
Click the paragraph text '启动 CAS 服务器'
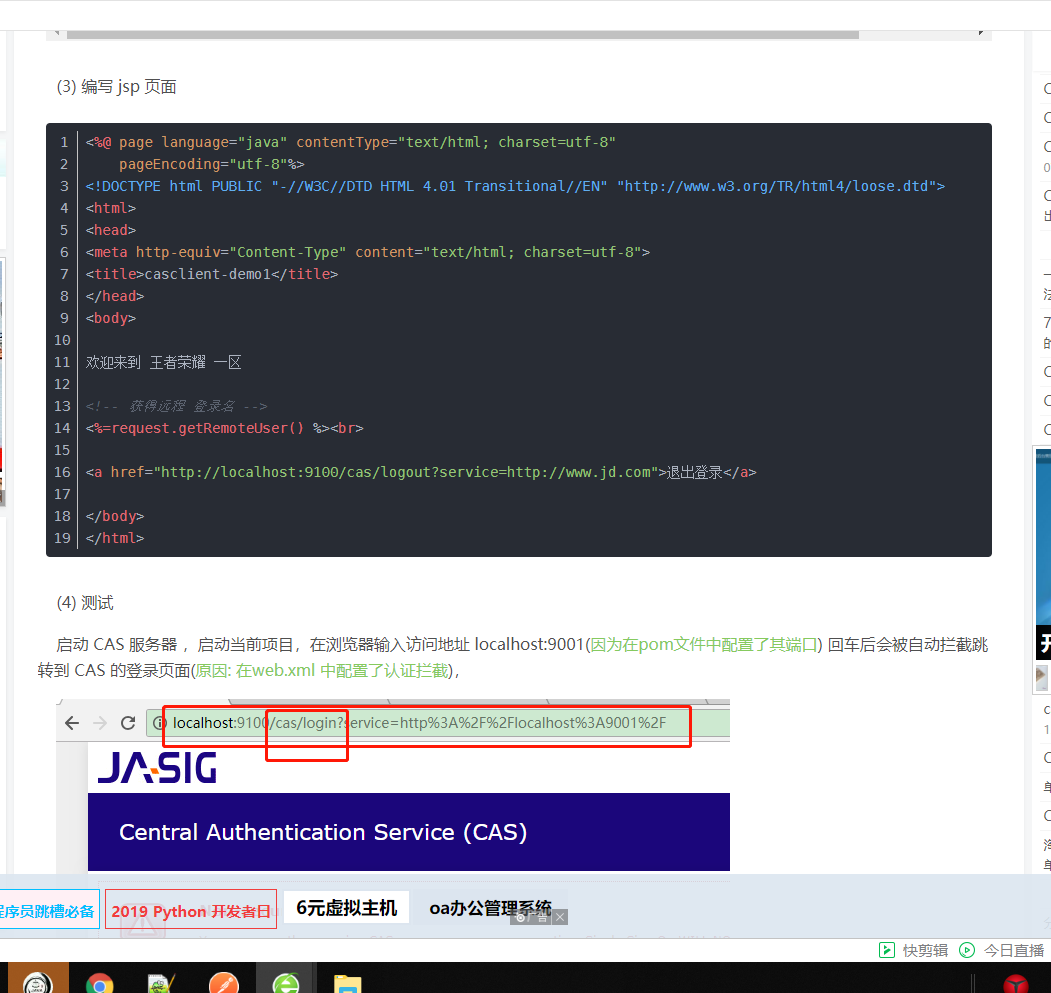[117, 644]
